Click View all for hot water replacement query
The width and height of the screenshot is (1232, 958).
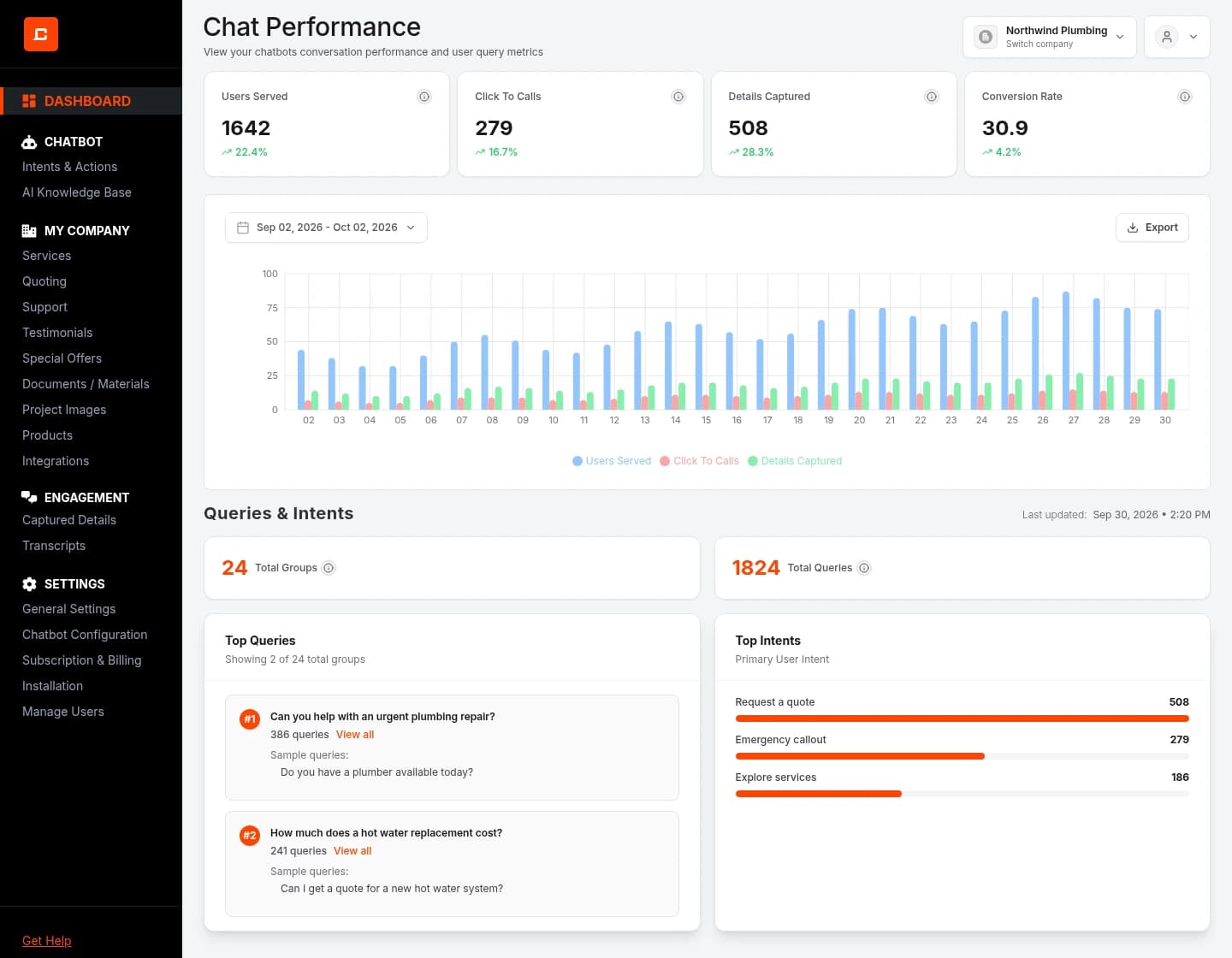click(x=352, y=851)
